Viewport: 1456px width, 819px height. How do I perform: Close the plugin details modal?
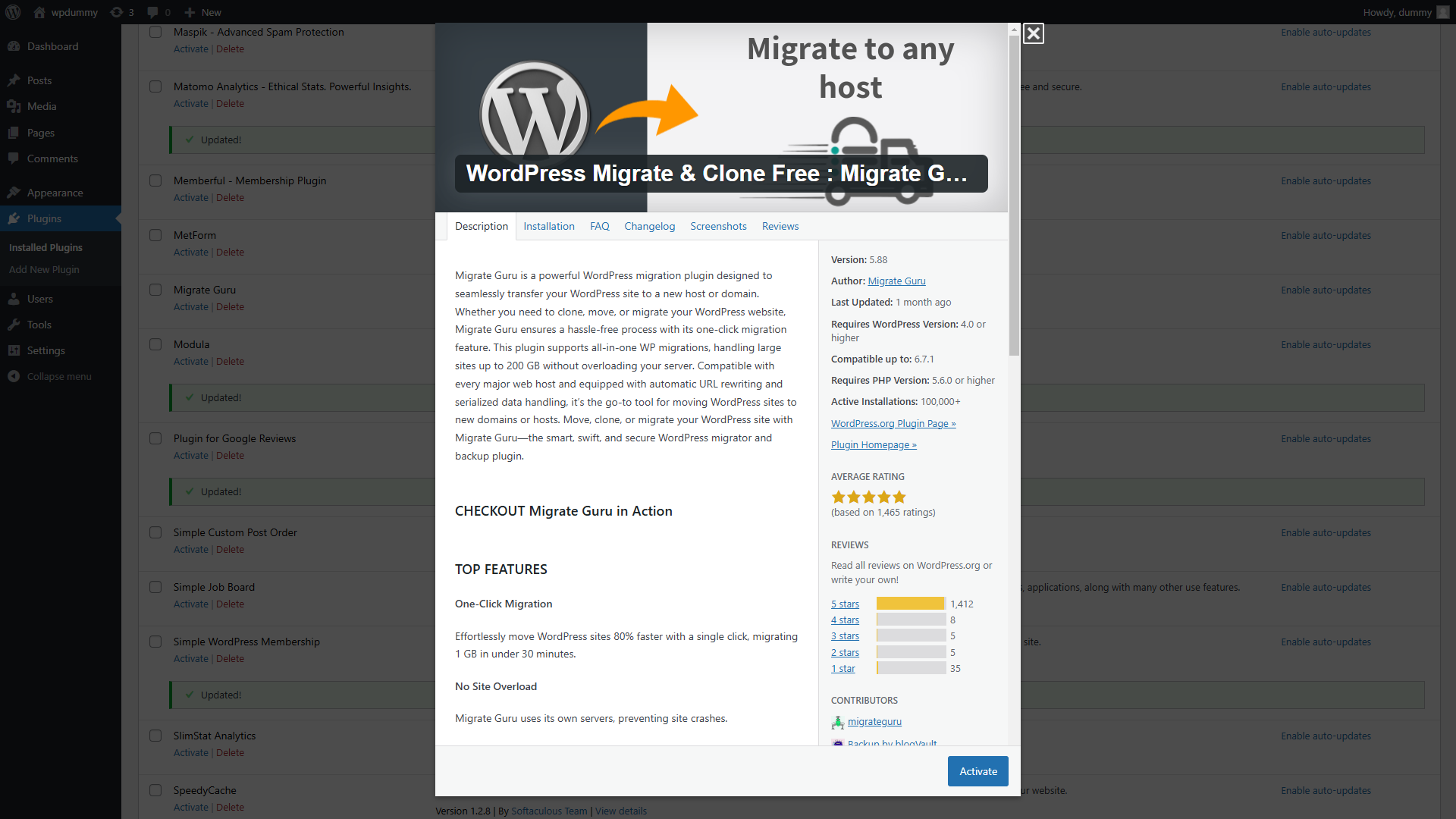(1033, 33)
